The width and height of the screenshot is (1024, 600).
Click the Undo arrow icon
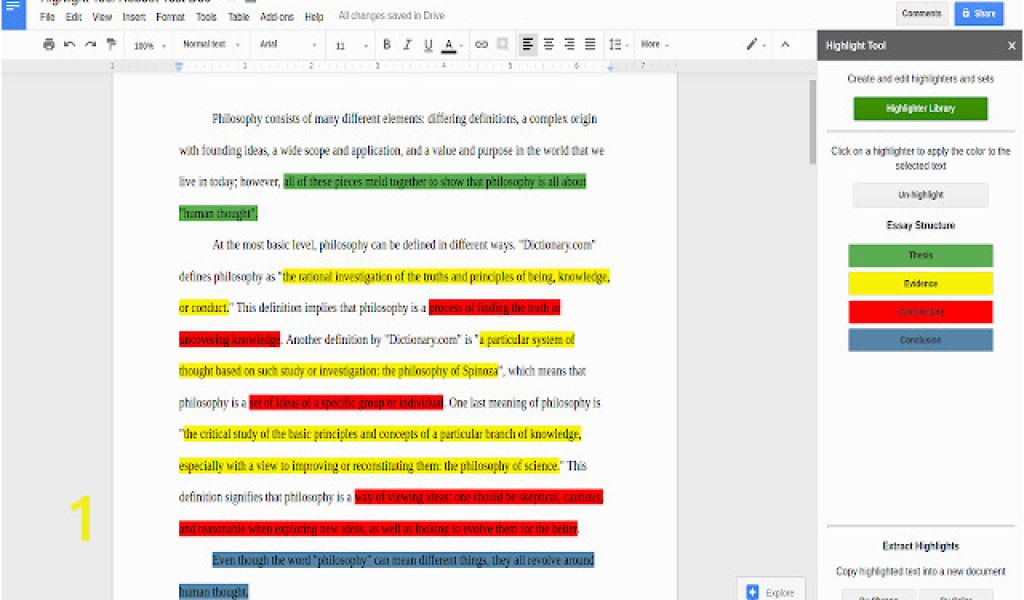69,44
